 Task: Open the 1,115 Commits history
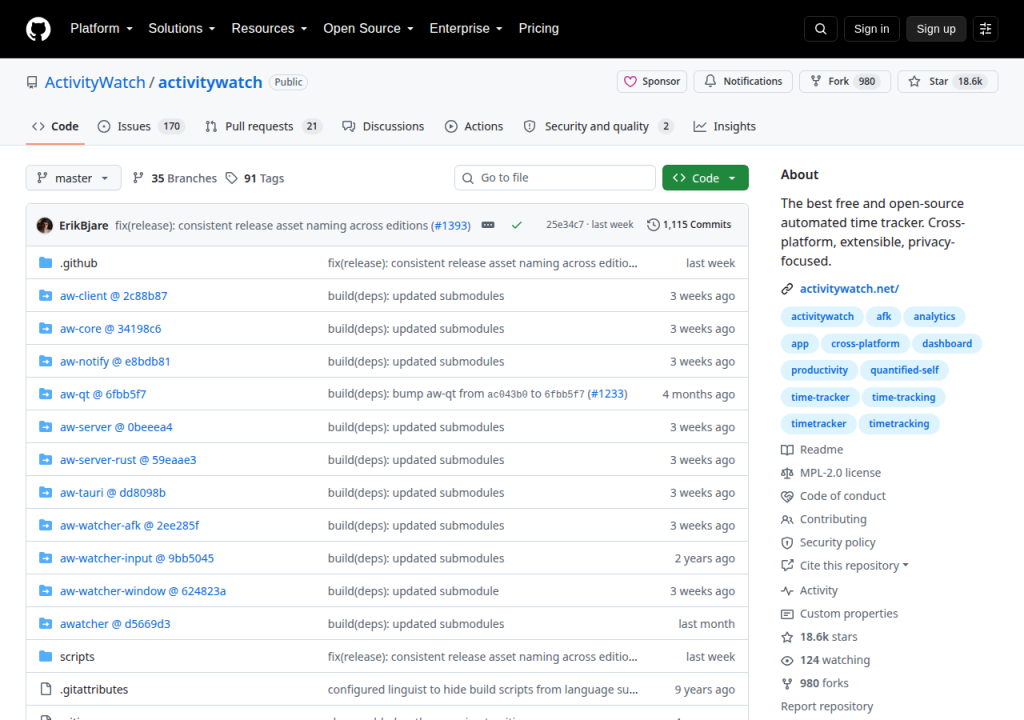pos(689,225)
